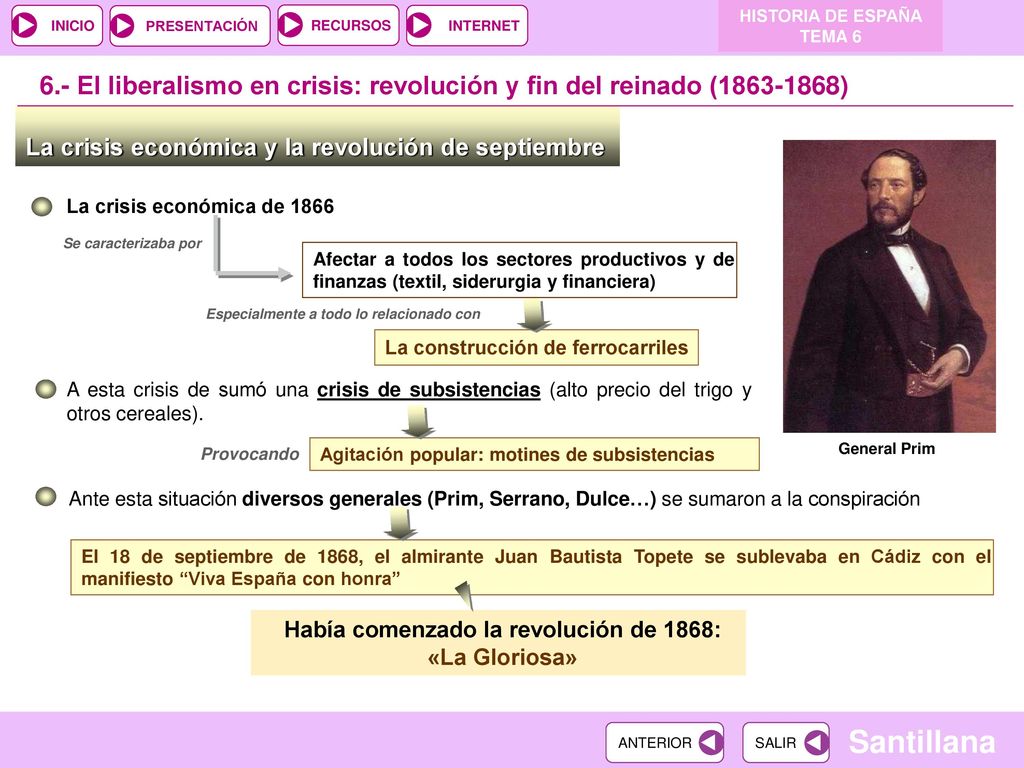
Task: Click 'La crisis económica de 1866' heading
Action: point(200,206)
